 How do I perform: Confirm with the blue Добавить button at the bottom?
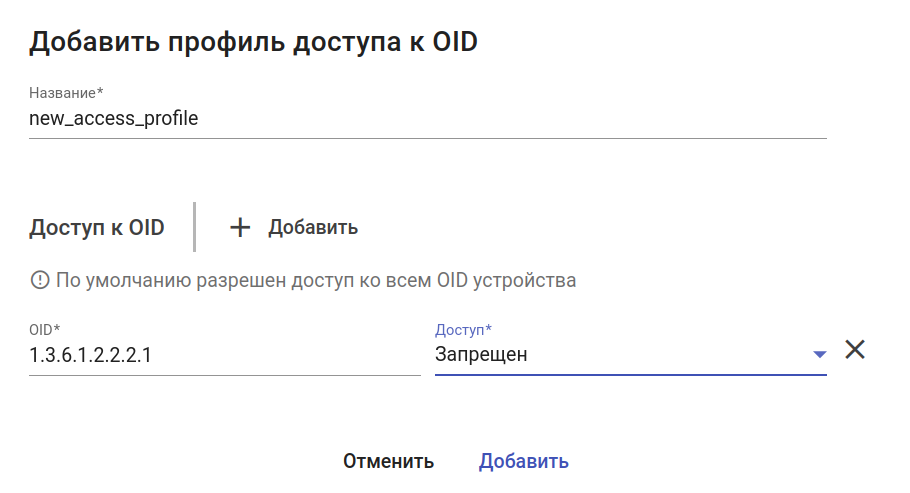(523, 461)
